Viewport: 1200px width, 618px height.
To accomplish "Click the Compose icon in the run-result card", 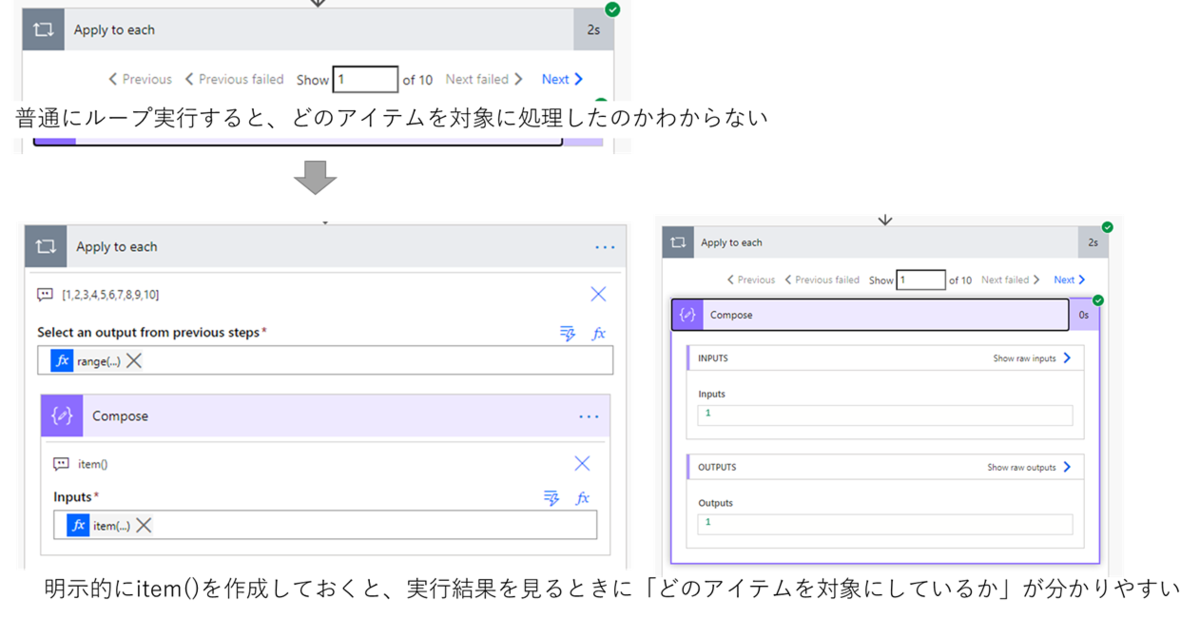I will [x=688, y=315].
